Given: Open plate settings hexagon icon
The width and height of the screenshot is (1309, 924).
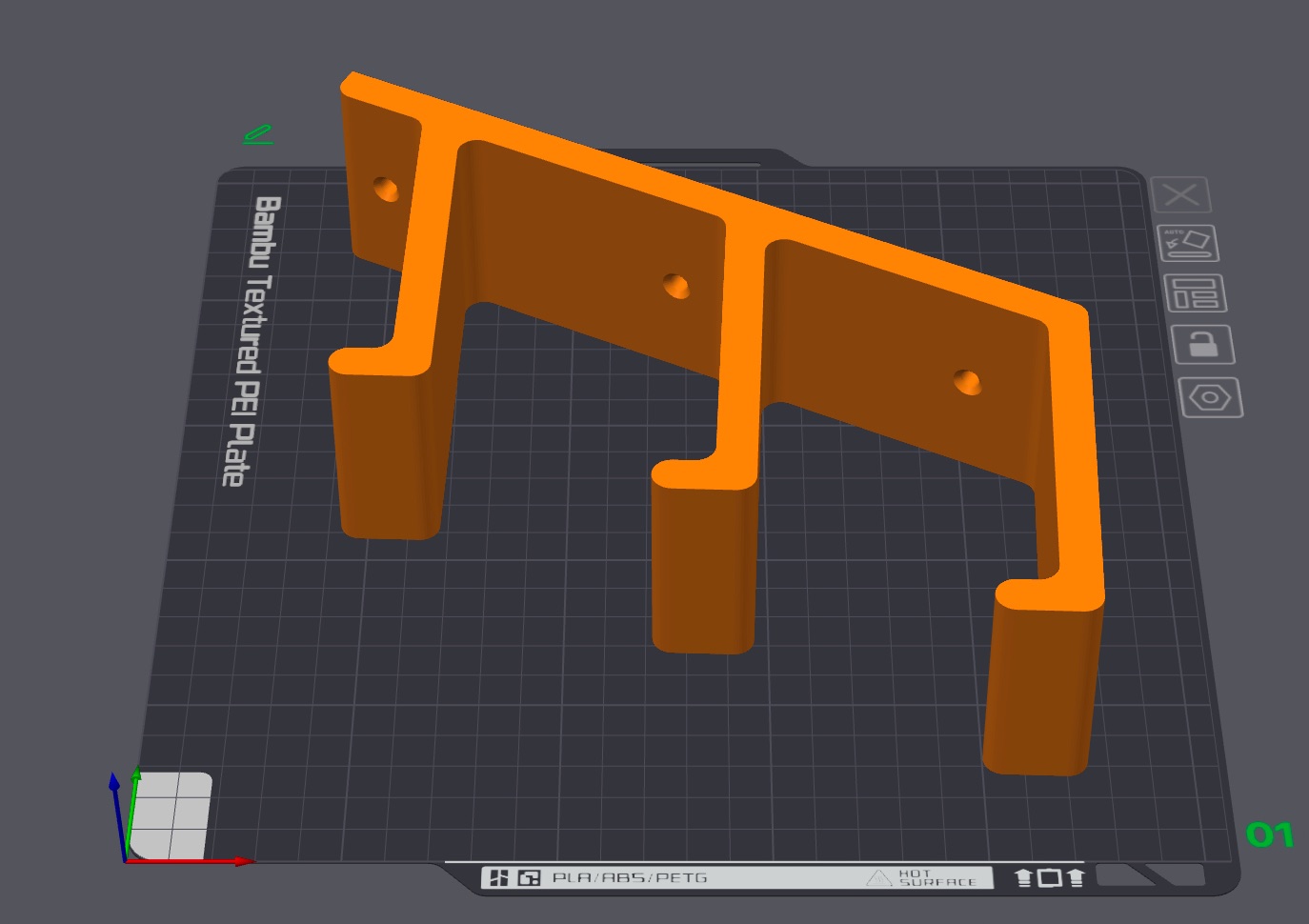Looking at the screenshot, I should point(1211,397).
